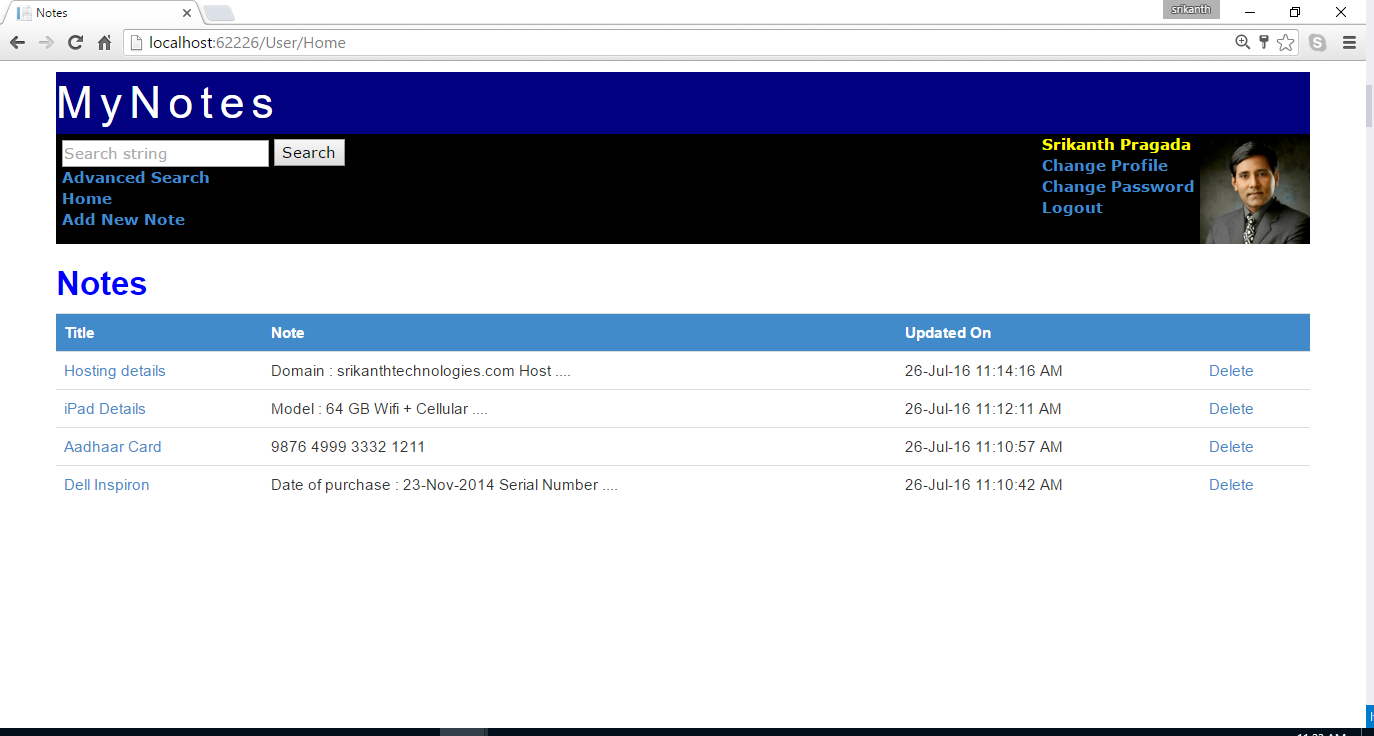Click the timestamp 26-Jul-16 11:14:16 AM
The image size is (1374, 736).
[984, 371]
